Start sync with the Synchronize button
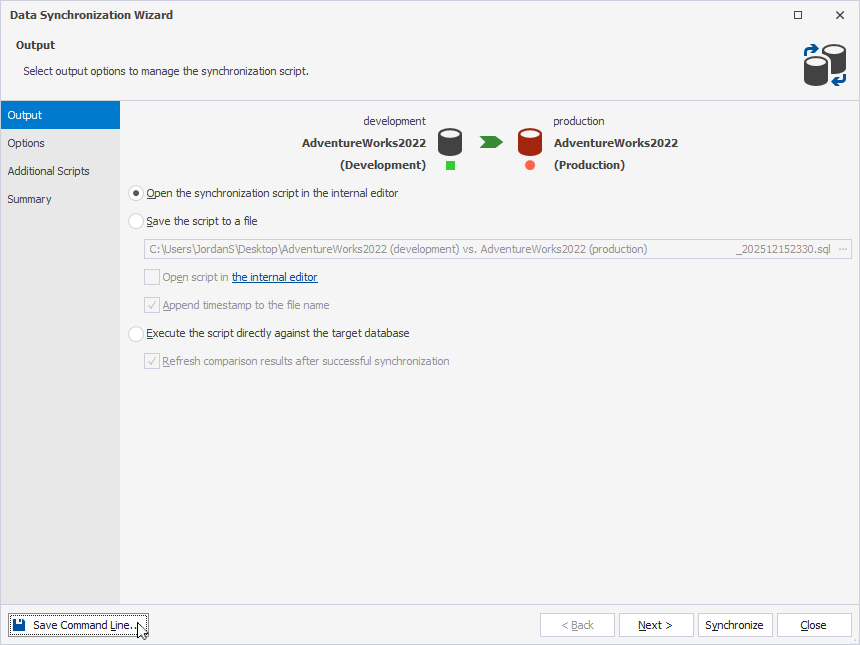 point(735,625)
